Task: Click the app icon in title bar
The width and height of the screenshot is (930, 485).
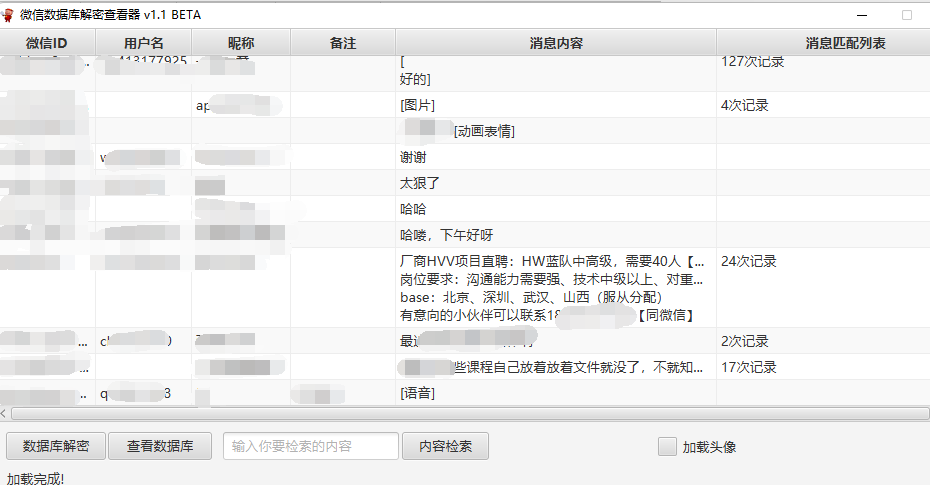Action: (8, 15)
